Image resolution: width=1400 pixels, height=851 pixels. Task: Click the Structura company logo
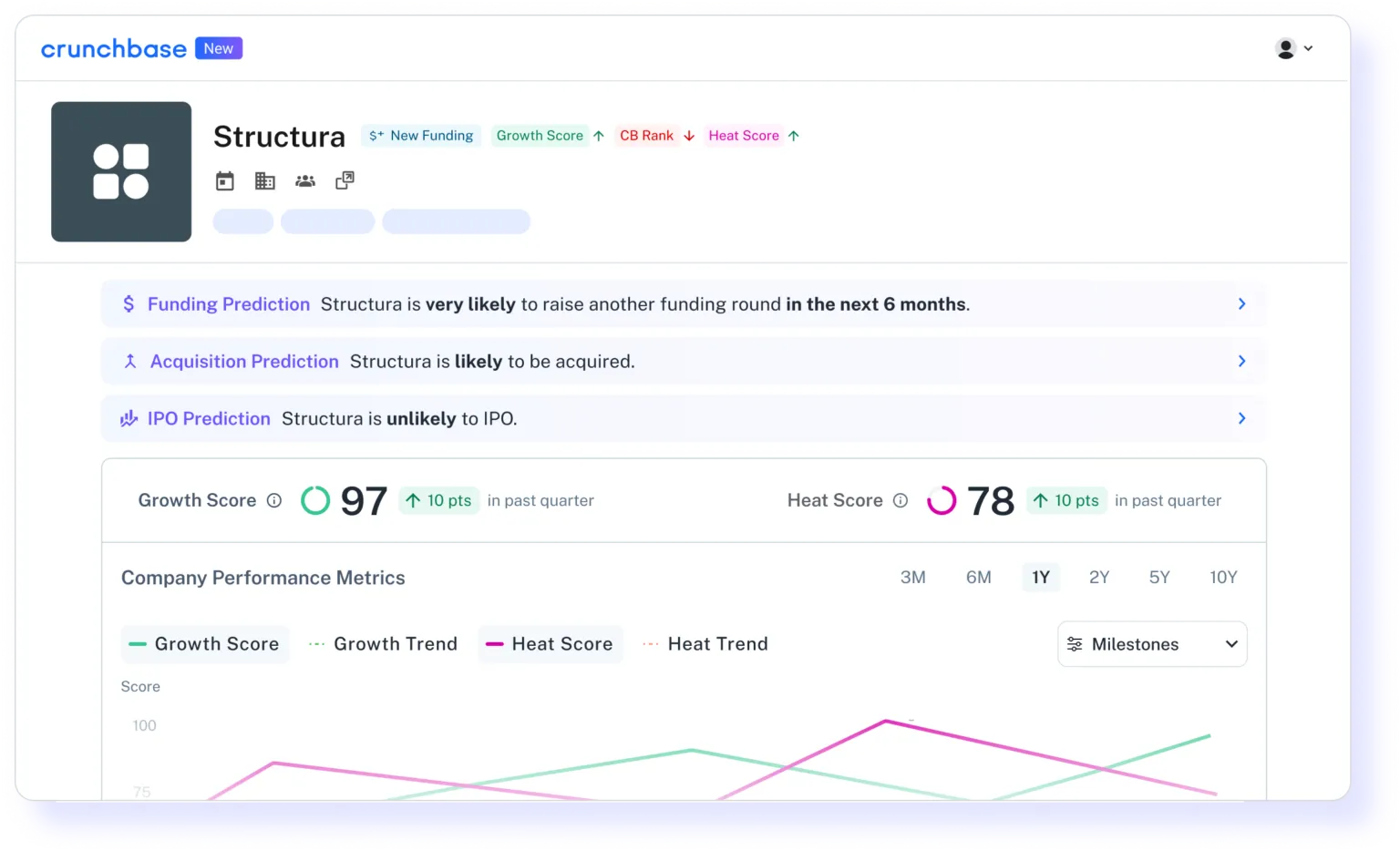click(x=121, y=171)
